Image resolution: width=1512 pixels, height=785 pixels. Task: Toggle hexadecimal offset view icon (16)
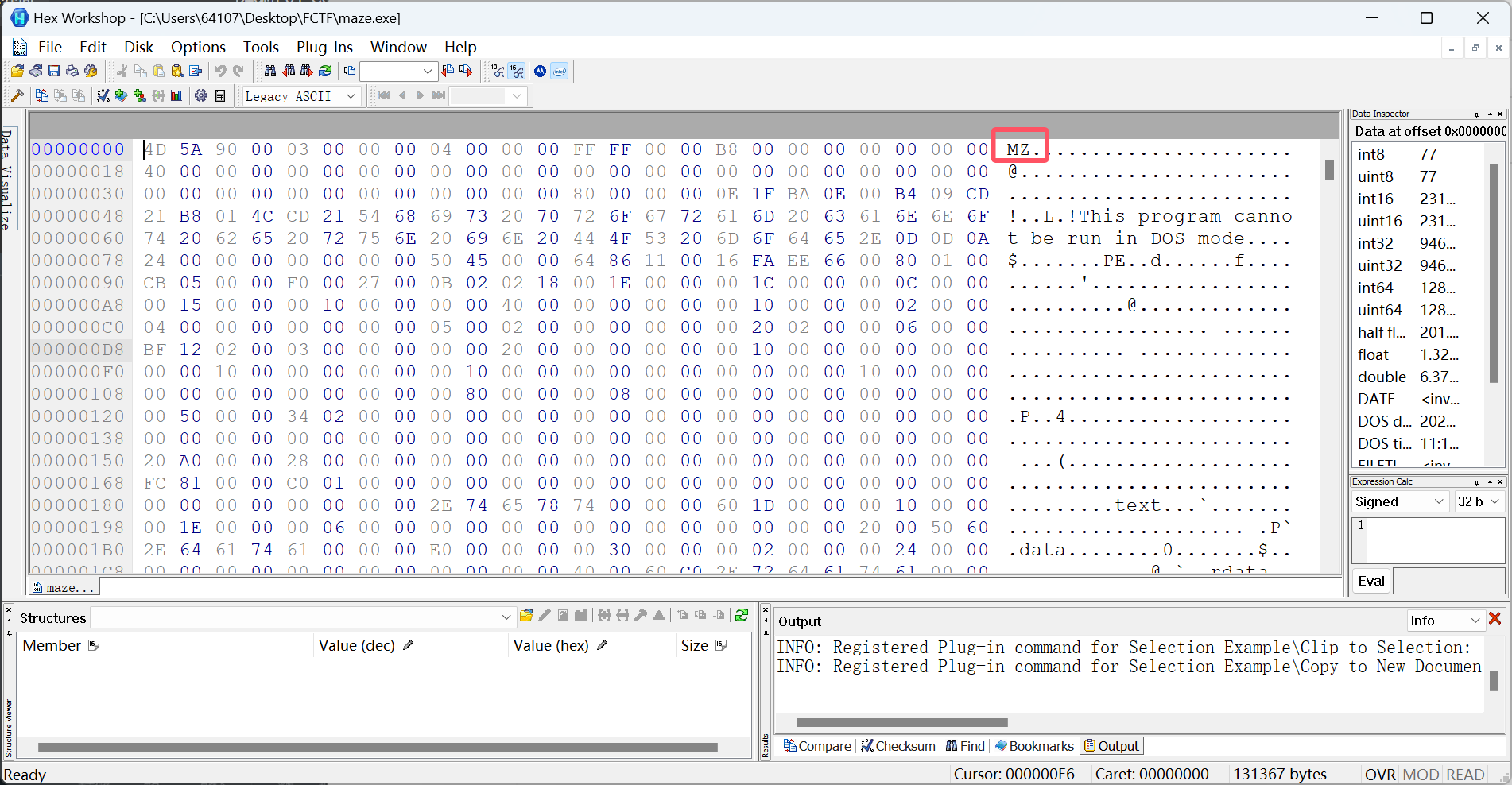[x=518, y=72]
